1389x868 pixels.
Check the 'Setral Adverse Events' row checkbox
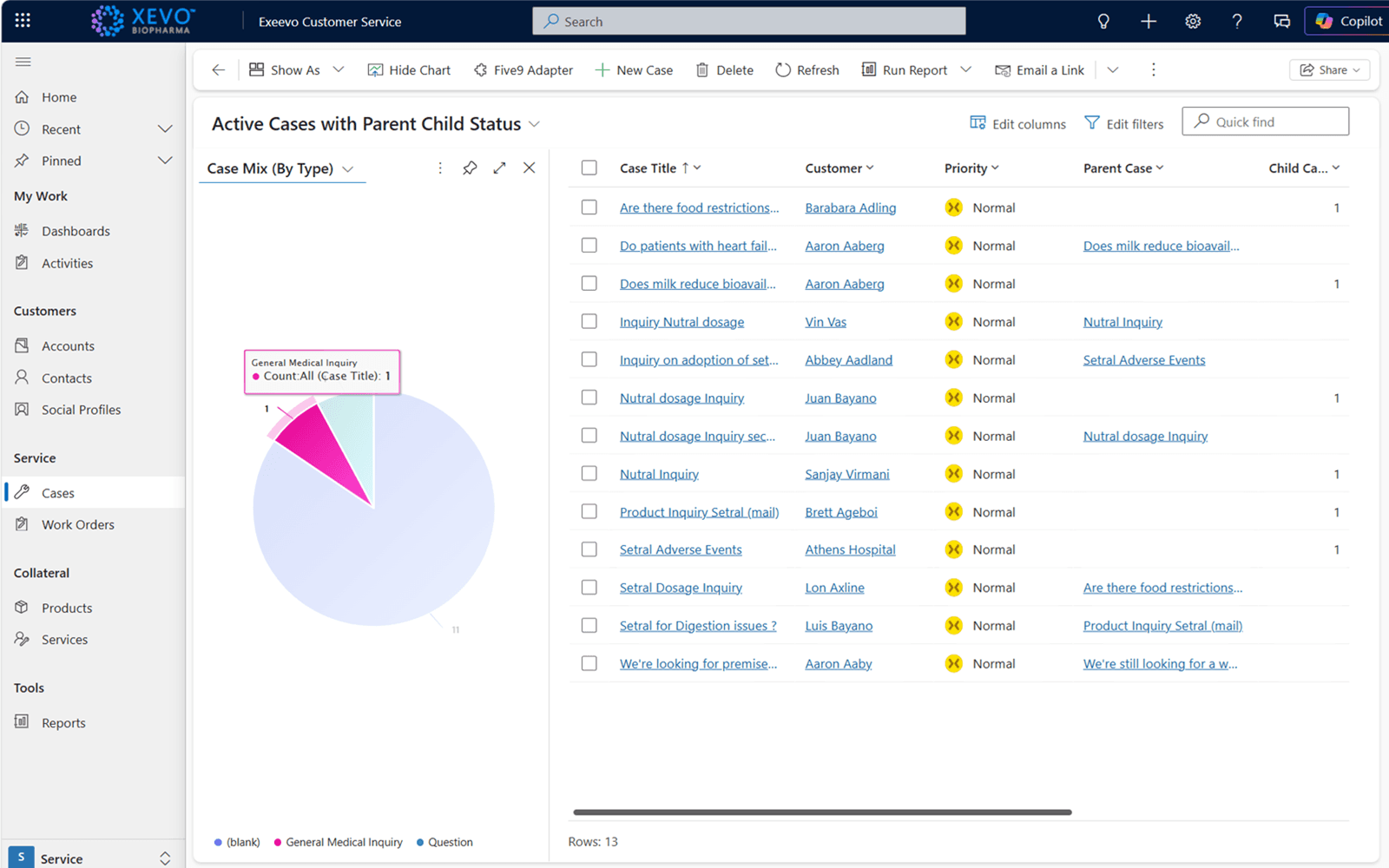pyautogui.click(x=589, y=549)
